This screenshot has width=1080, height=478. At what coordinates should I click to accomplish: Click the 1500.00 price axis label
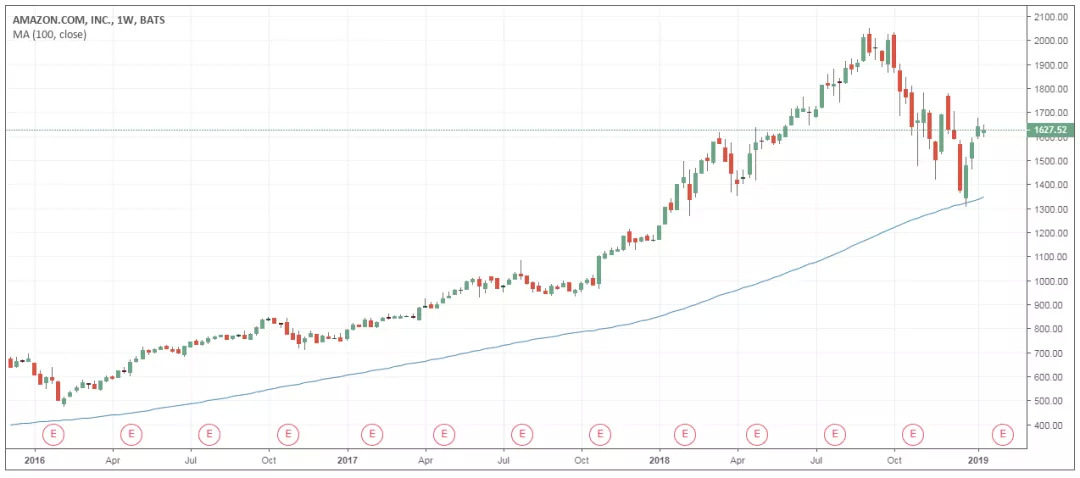click(1051, 160)
